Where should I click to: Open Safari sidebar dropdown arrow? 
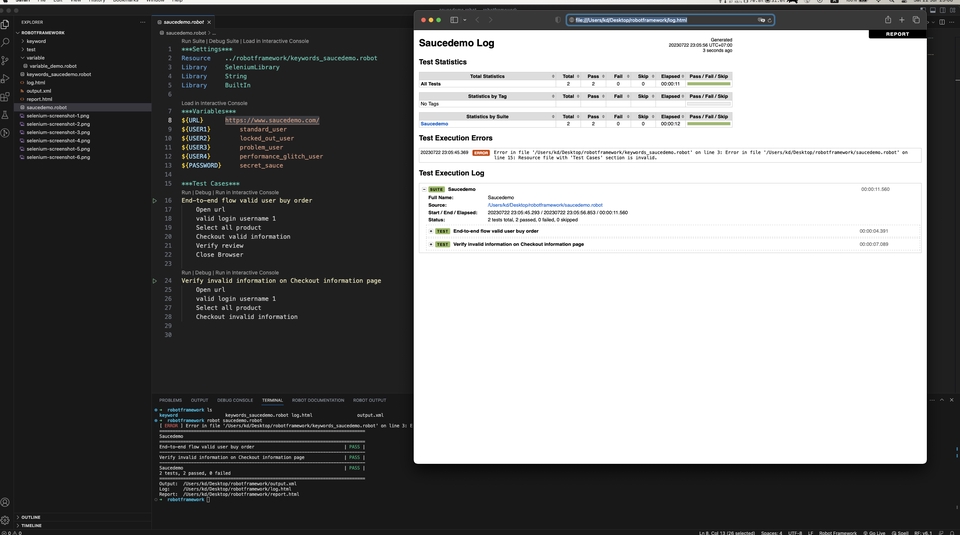(x=465, y=20)
